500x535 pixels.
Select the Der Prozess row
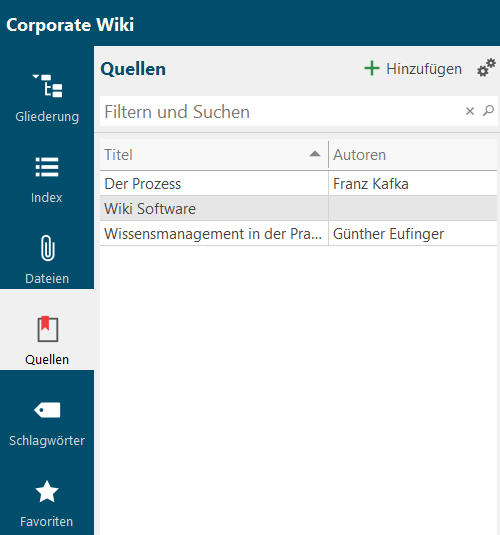[298, 184]
